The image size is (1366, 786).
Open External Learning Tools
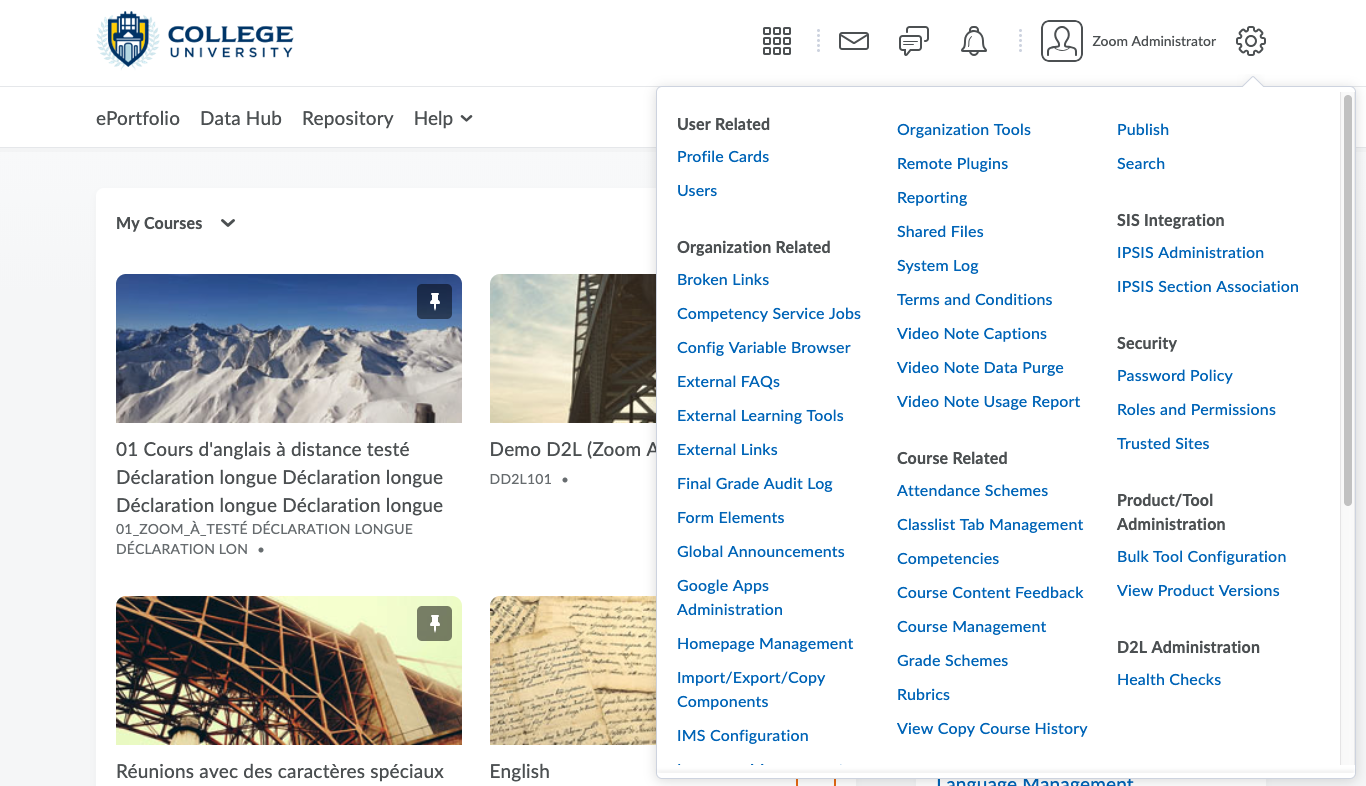[760, 416]
